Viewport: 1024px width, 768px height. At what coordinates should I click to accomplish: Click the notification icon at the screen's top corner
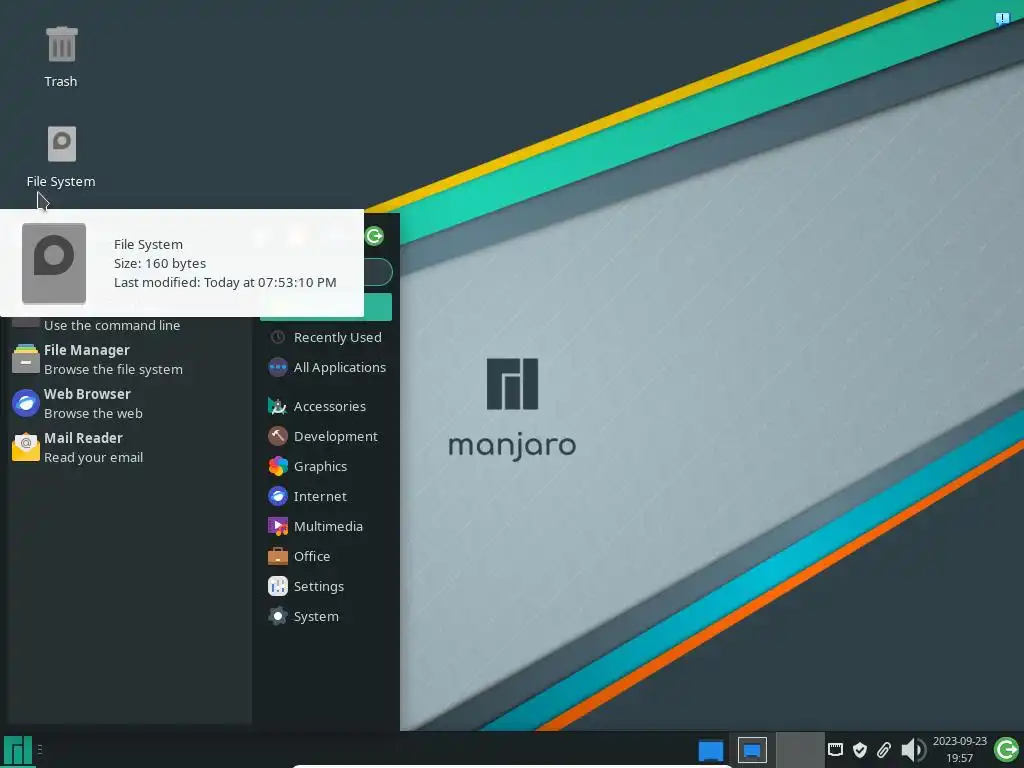click(x=1002, y=18)
